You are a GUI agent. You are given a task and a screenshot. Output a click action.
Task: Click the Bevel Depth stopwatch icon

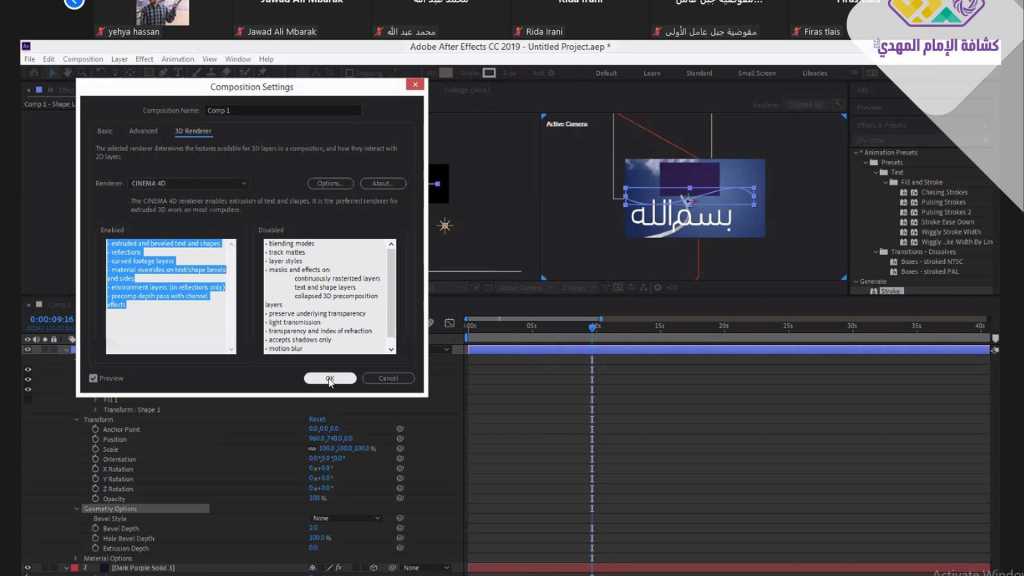coord(95,528)
